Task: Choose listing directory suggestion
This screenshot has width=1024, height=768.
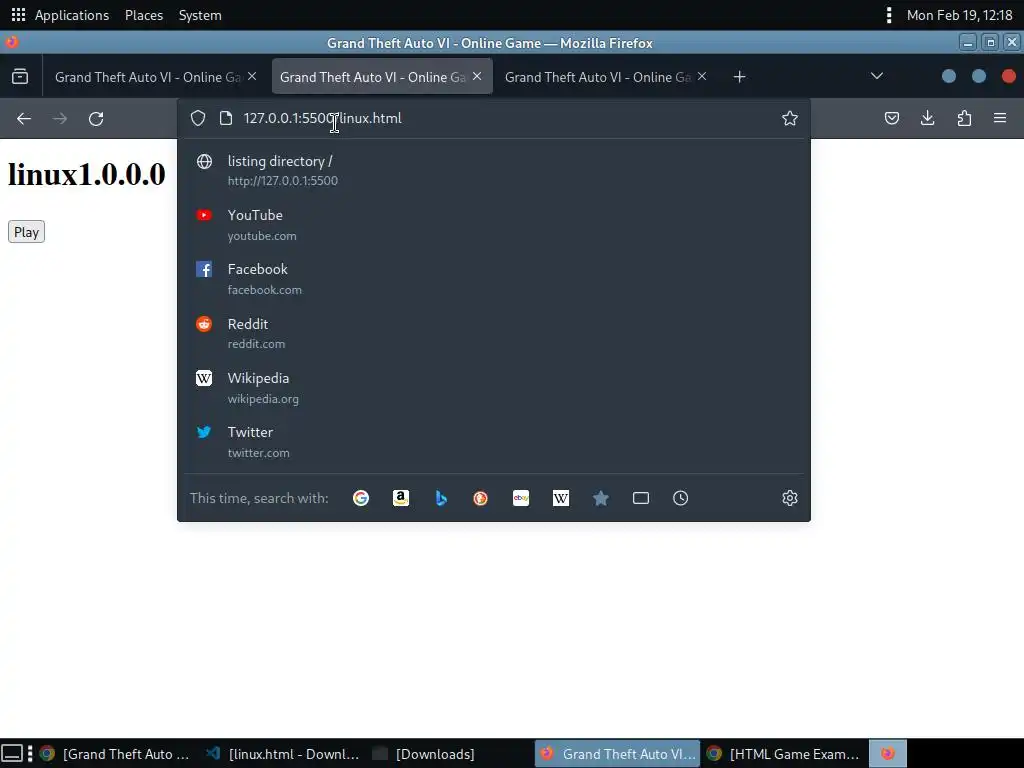Action: pyautogui.click(x=494, y=170)
